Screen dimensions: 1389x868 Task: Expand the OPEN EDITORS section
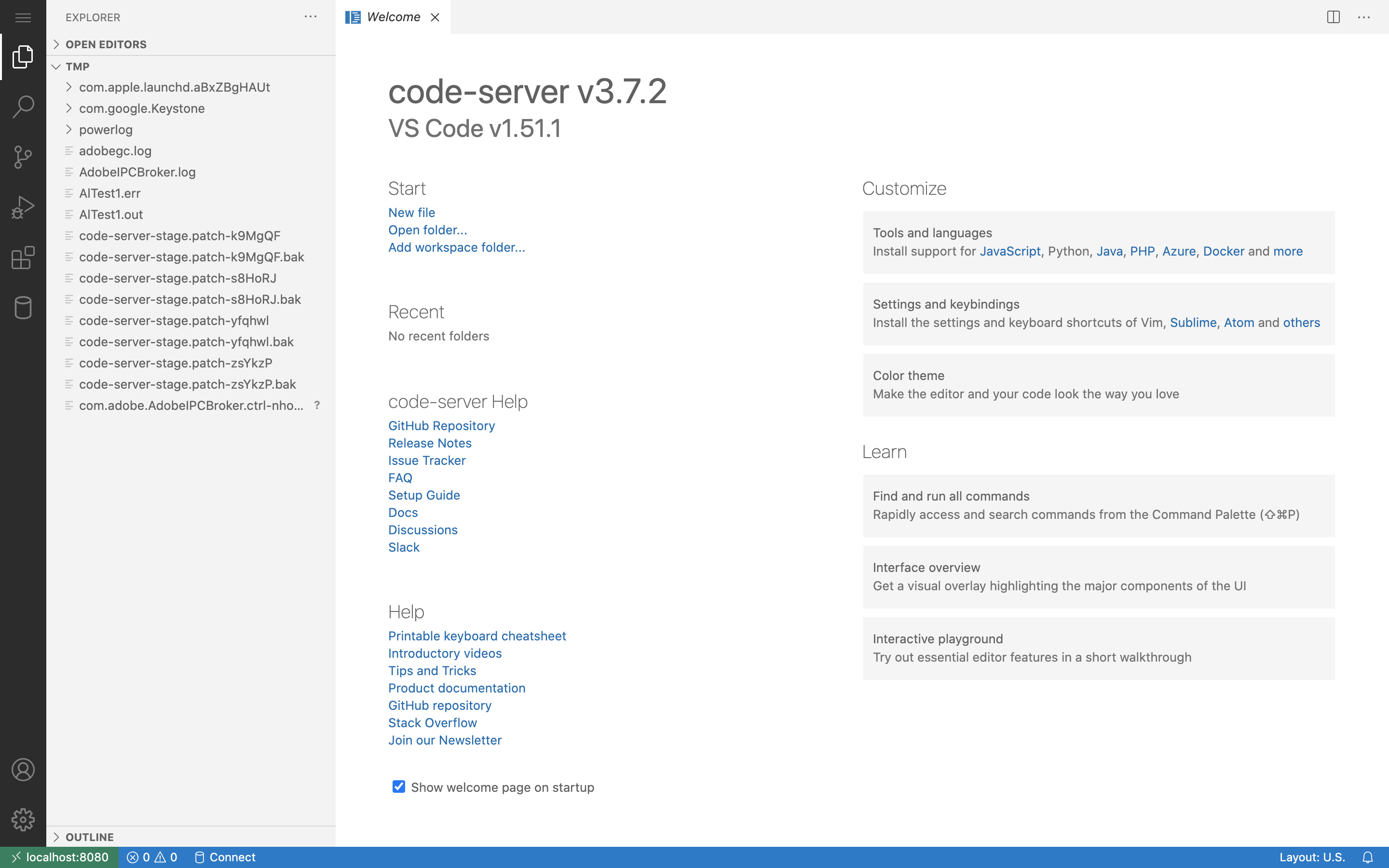tap(191, 44)
